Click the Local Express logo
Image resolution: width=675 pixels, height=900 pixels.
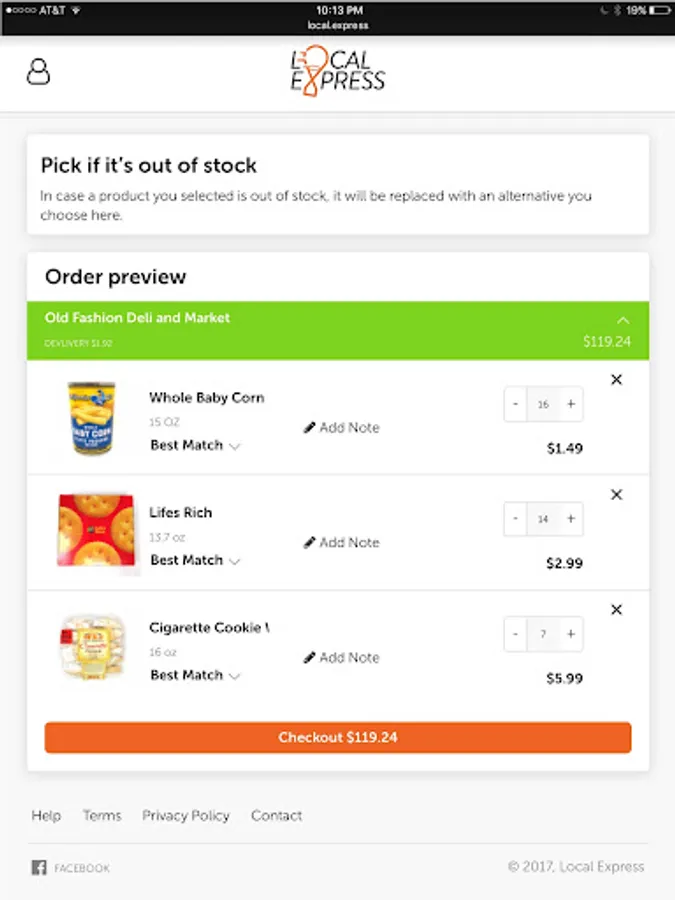tap(337, 72)
